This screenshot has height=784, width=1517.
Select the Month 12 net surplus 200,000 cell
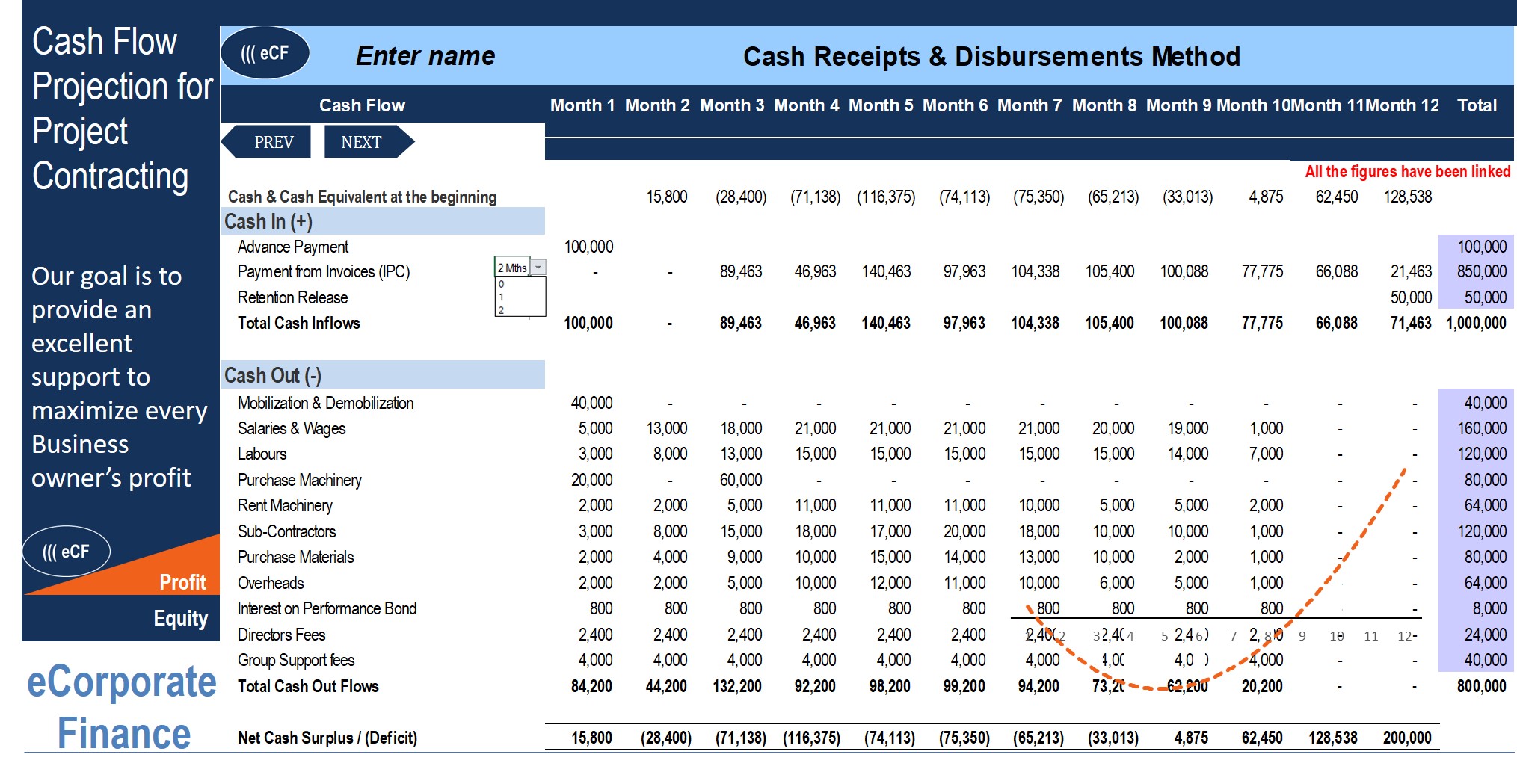click(x=1406, y=738)
